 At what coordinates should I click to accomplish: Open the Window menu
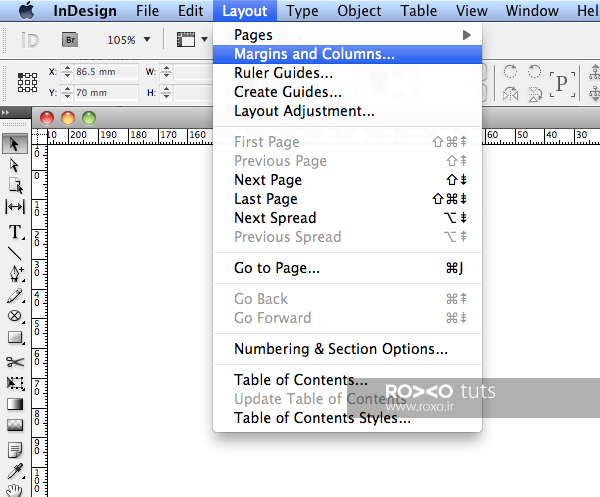pyautogui.click(x=532, y=11)
